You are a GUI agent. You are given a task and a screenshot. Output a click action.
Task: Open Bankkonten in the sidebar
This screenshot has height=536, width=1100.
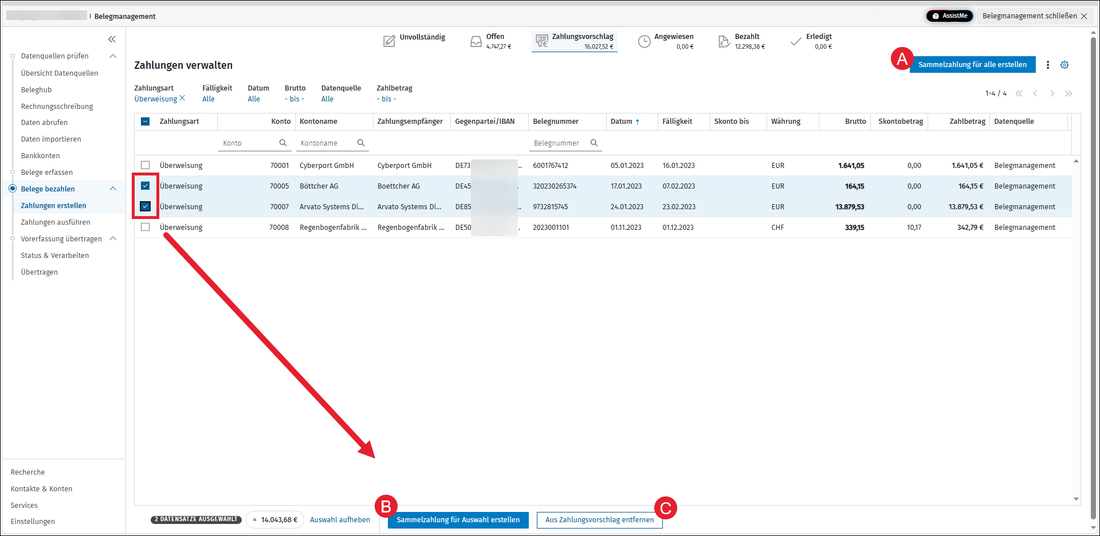pyautogui.click(x=41, y=155)
